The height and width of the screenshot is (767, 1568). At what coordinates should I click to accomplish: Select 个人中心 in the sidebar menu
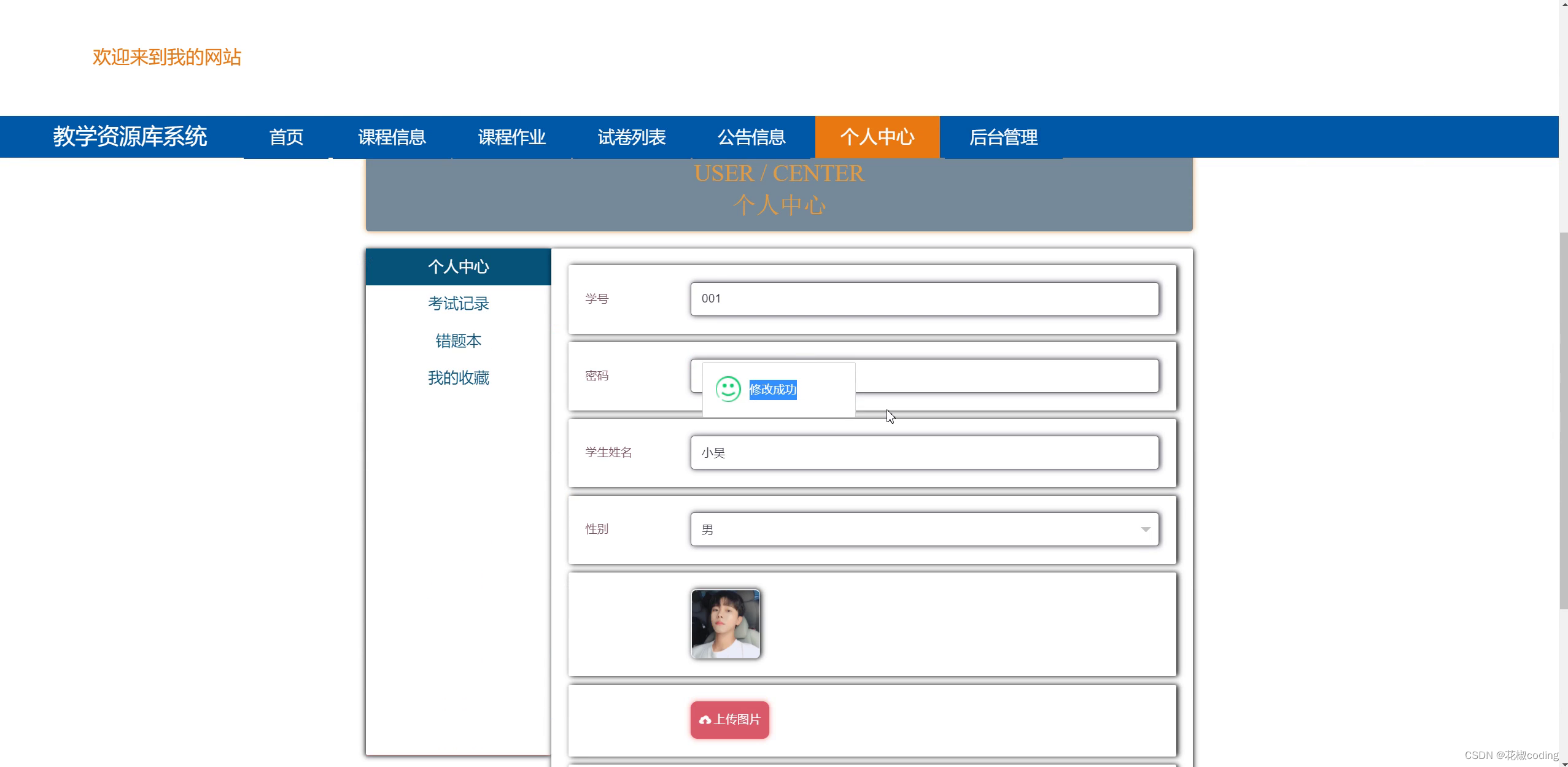click(x=458, y=266)
